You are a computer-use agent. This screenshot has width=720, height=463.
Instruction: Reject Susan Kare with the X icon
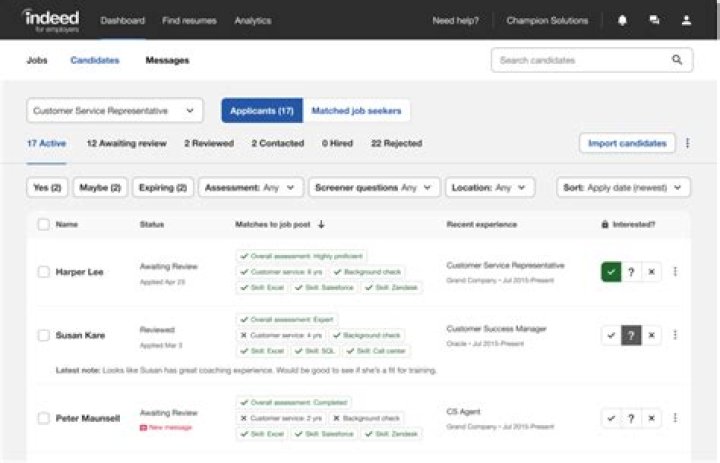(651, 335)
